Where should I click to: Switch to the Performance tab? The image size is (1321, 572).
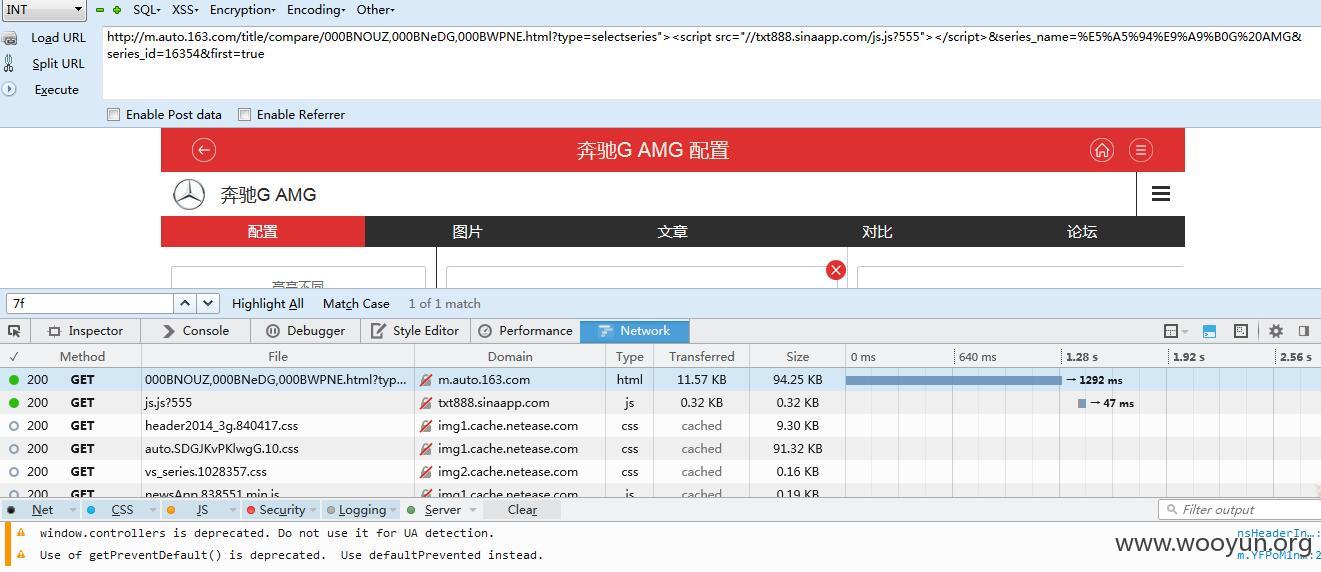[x=525, y=331]
